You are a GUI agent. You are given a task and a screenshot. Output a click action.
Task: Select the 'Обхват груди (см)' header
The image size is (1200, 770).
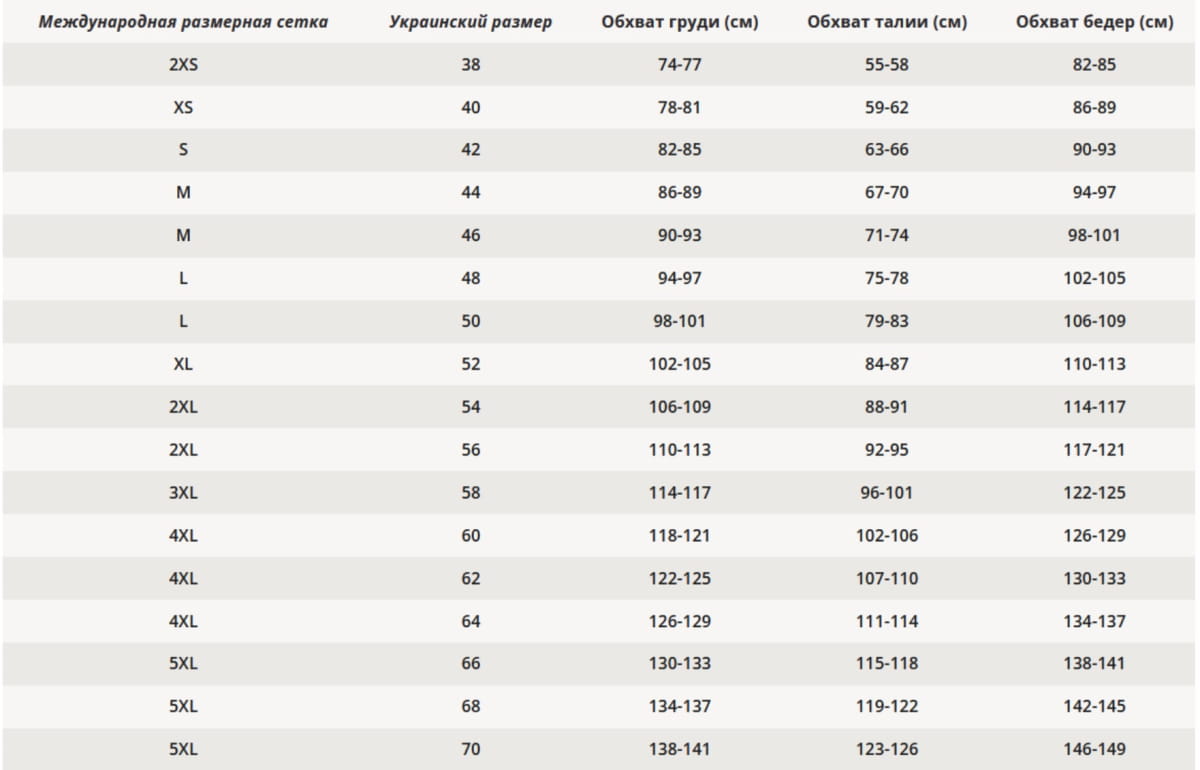point(680,22)
